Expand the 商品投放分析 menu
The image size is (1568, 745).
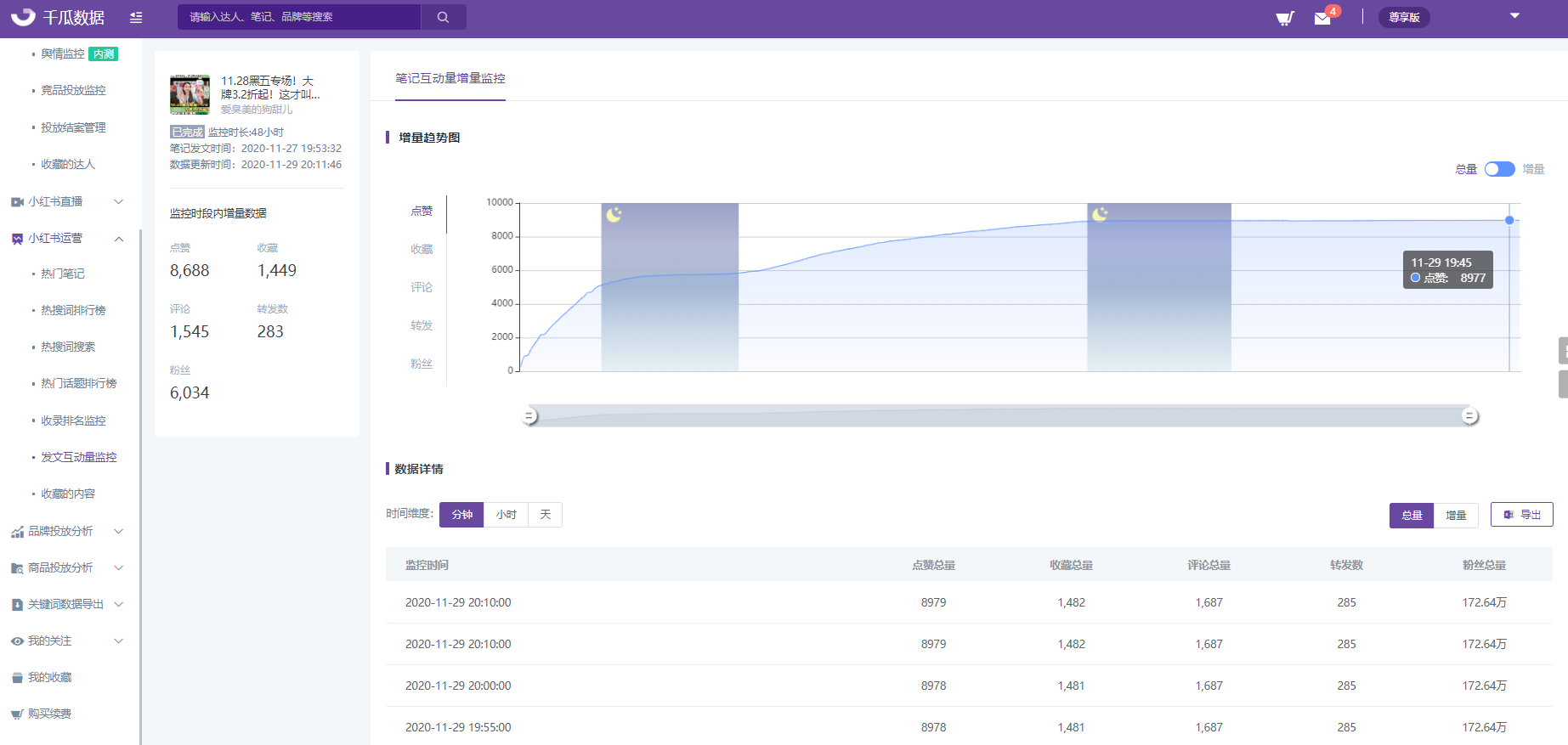click(118, 567)
